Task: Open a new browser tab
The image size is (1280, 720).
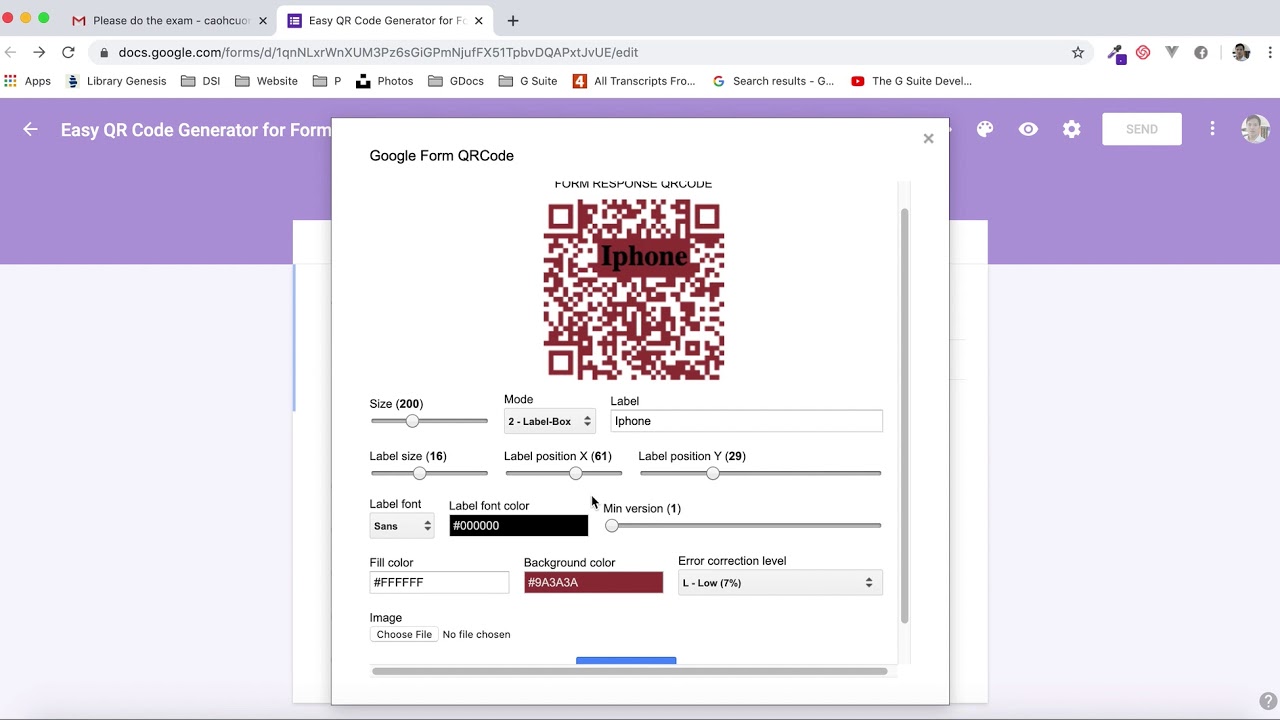Action: tap(513, 20)
